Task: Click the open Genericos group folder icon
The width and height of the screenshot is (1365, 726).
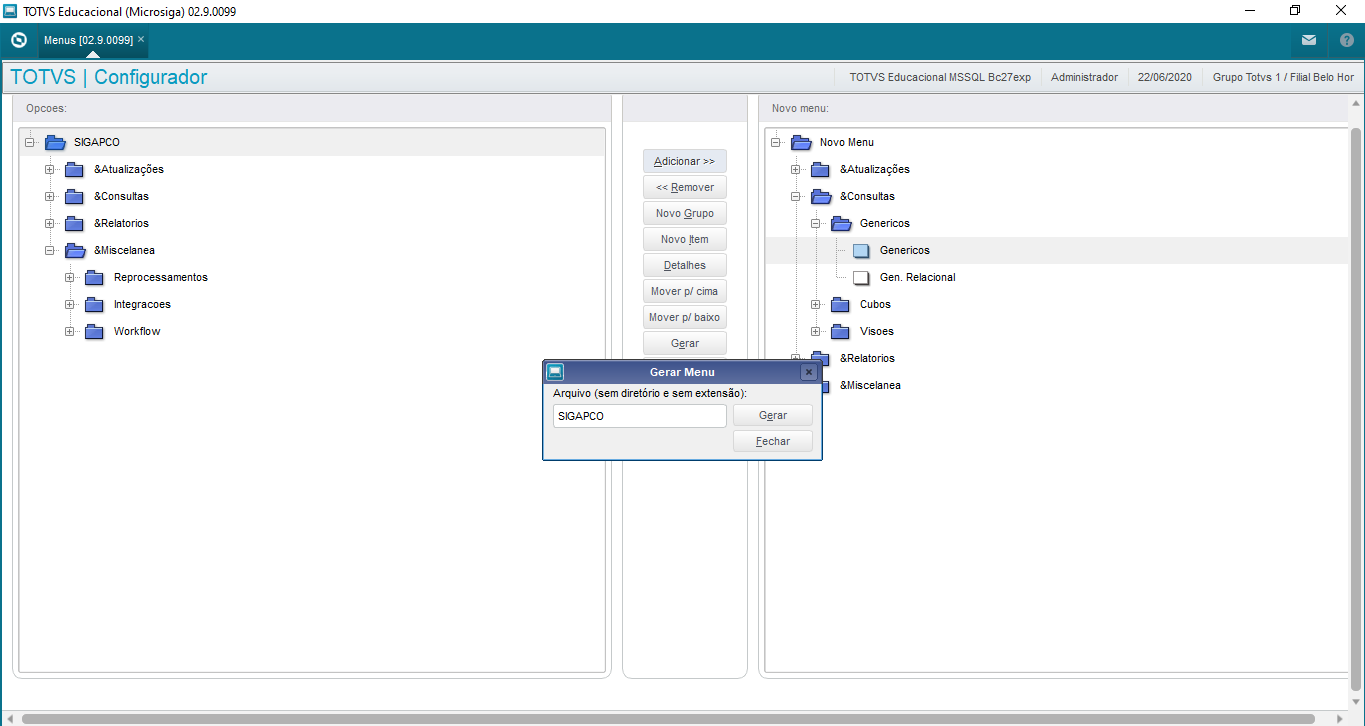Action: [x=841, y=223]
